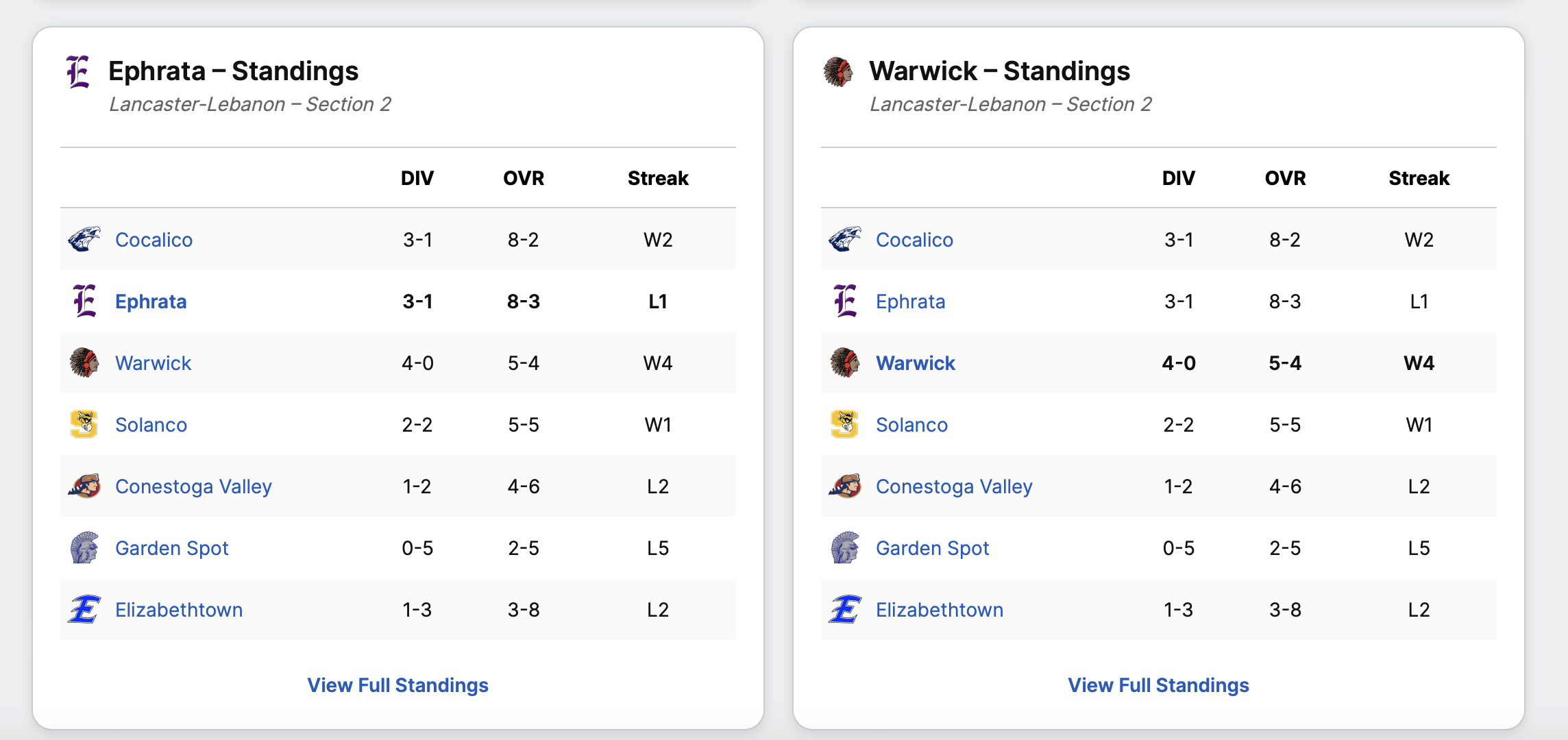
Task: Open Cocalico team link in Warwick standings
Action: click(x=914, y=240)
